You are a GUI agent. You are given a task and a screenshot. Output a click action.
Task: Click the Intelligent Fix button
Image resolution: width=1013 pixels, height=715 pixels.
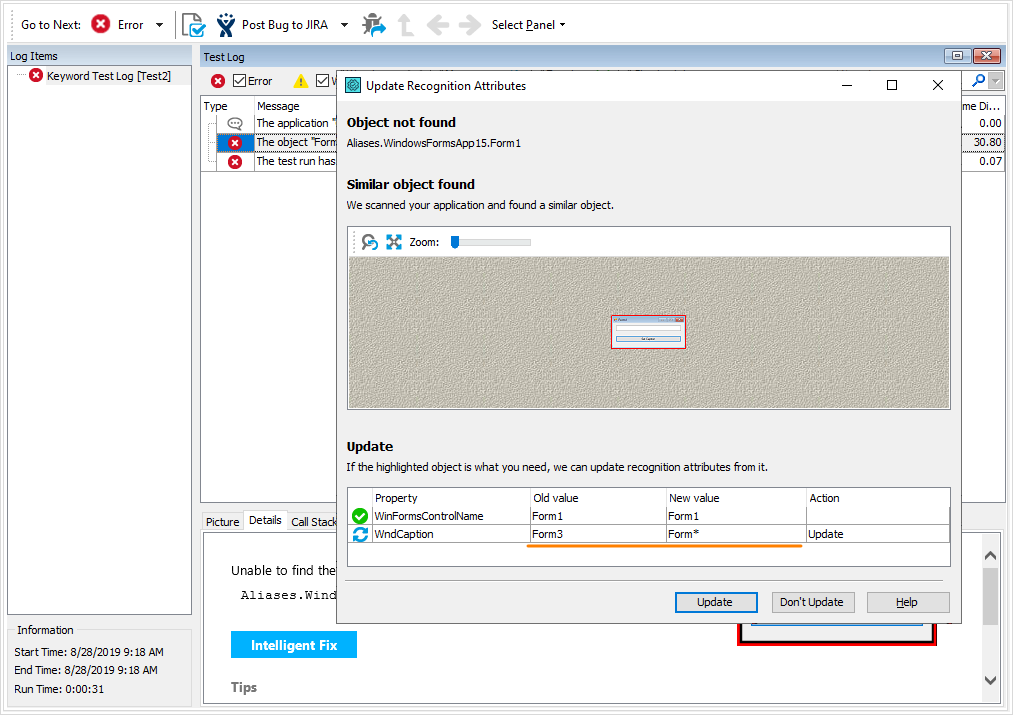[x=293, y=644]
